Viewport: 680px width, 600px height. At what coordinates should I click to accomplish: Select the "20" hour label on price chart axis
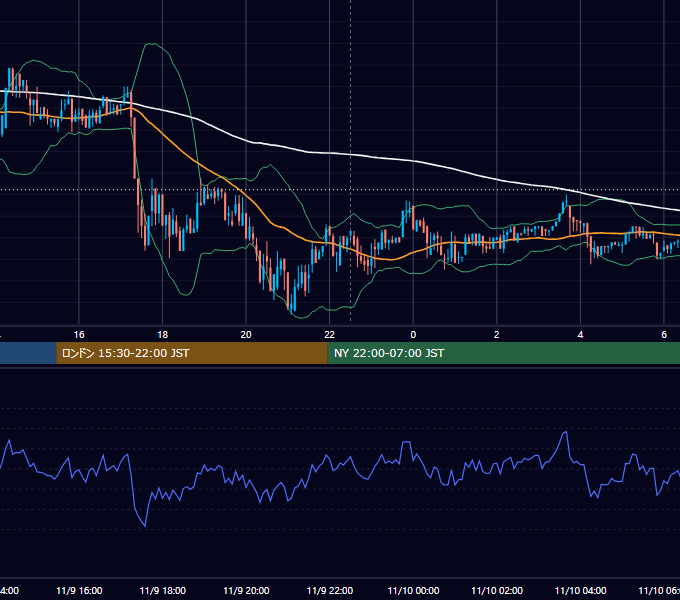(246, 335)
